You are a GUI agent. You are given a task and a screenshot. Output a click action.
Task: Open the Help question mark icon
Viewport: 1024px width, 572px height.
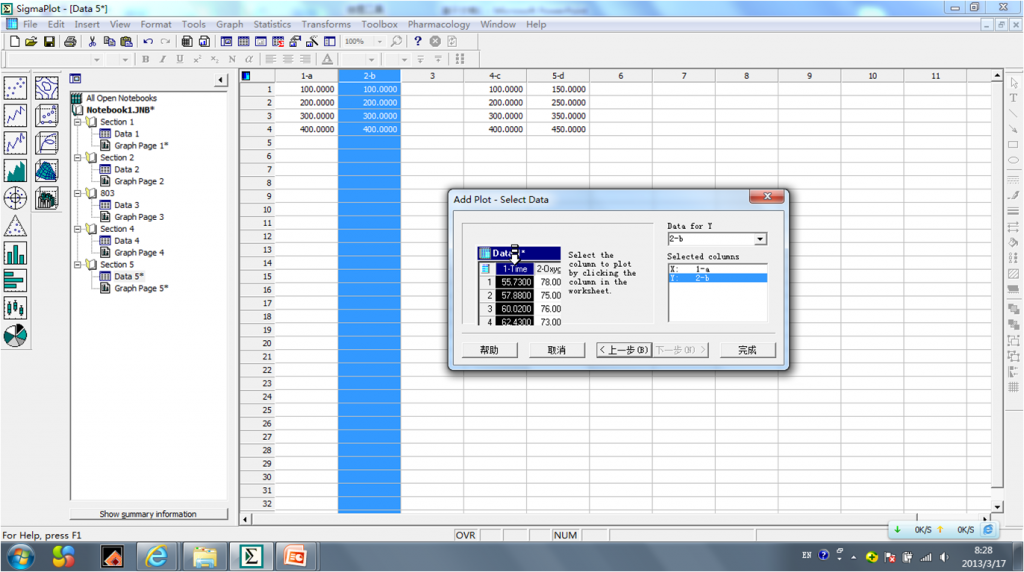[417, 41]
